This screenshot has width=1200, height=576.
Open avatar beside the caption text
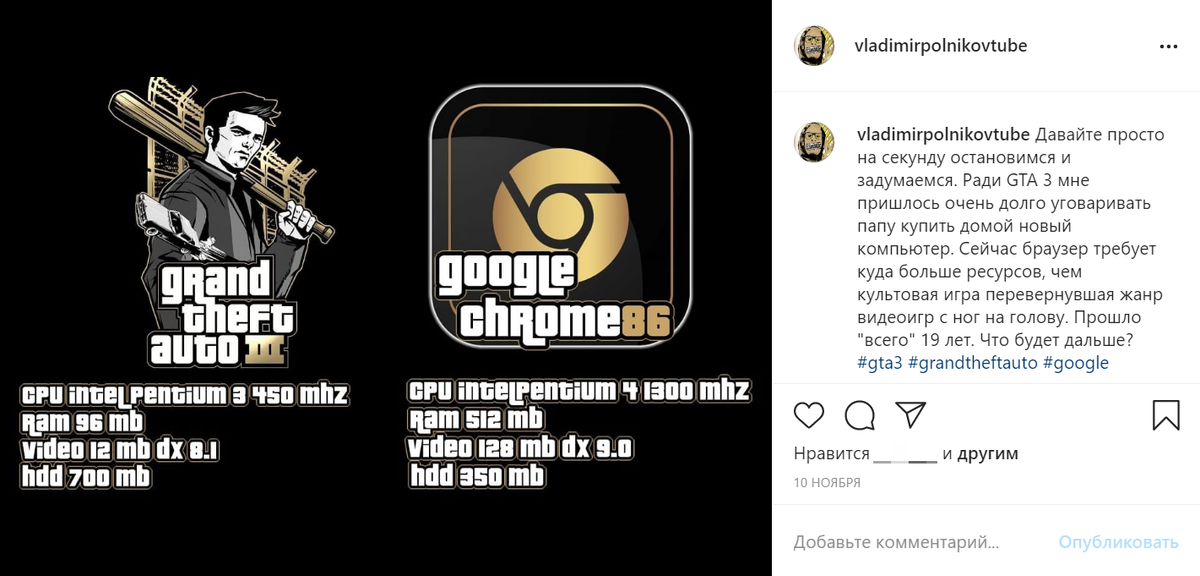[x=814, y=141]
